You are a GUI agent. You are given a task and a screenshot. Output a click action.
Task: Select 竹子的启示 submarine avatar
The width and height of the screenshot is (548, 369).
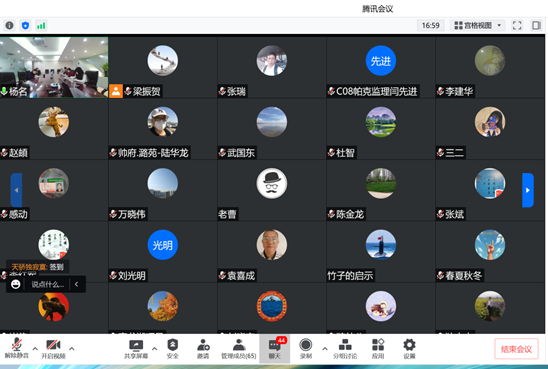[381, 245]
